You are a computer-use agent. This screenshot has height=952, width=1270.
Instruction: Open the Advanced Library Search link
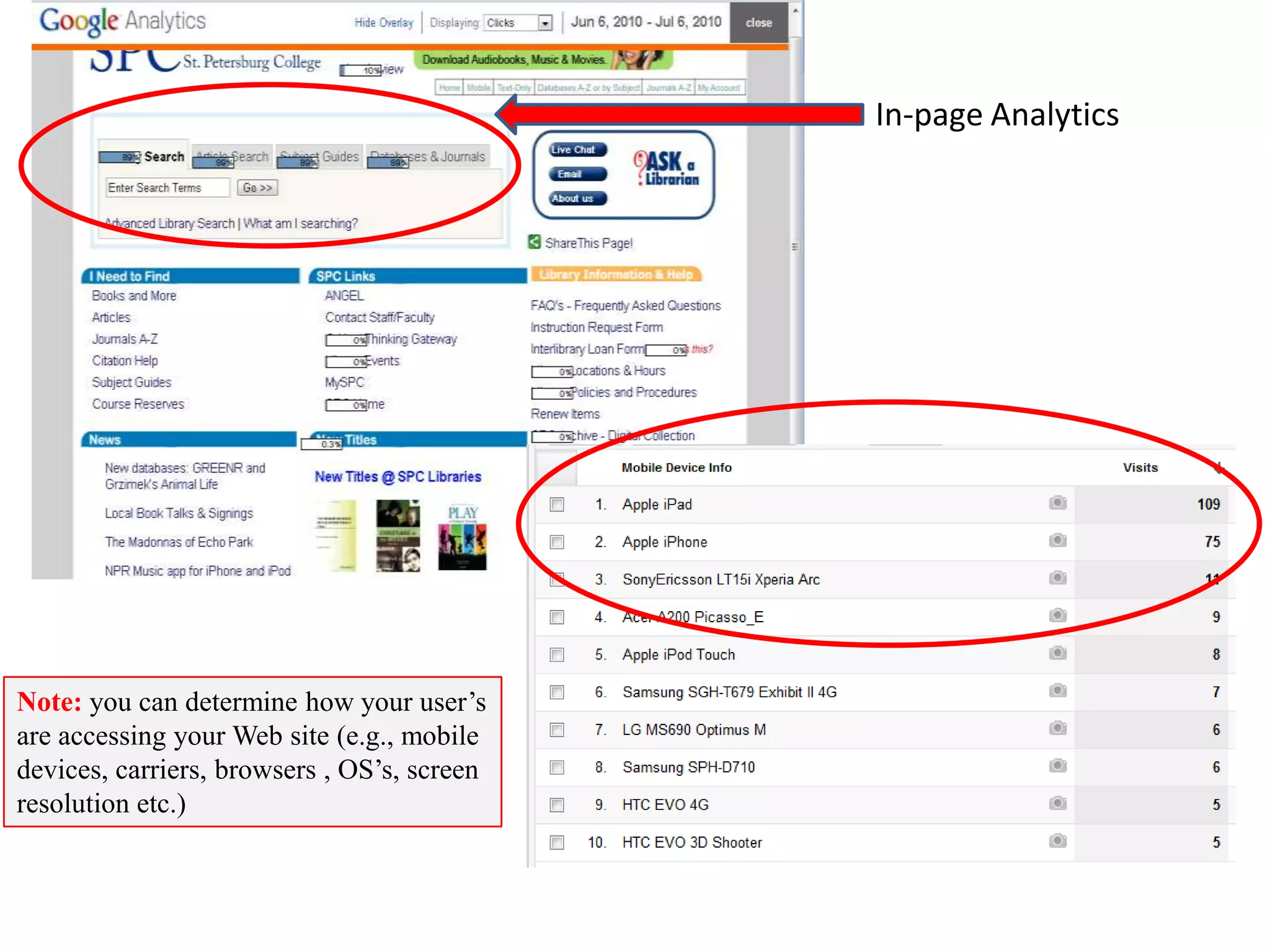(169, 224)
